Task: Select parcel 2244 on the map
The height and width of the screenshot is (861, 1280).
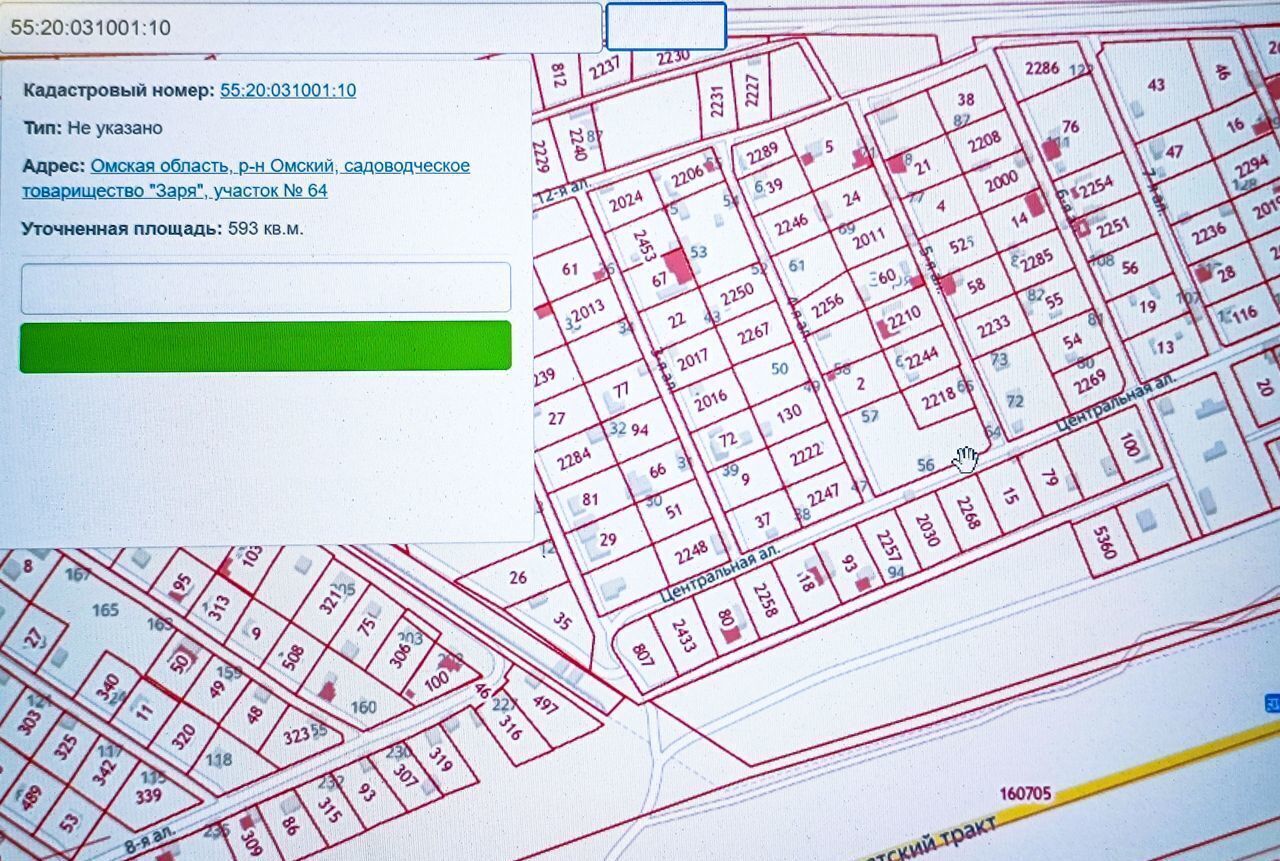Action: [923, 356]
